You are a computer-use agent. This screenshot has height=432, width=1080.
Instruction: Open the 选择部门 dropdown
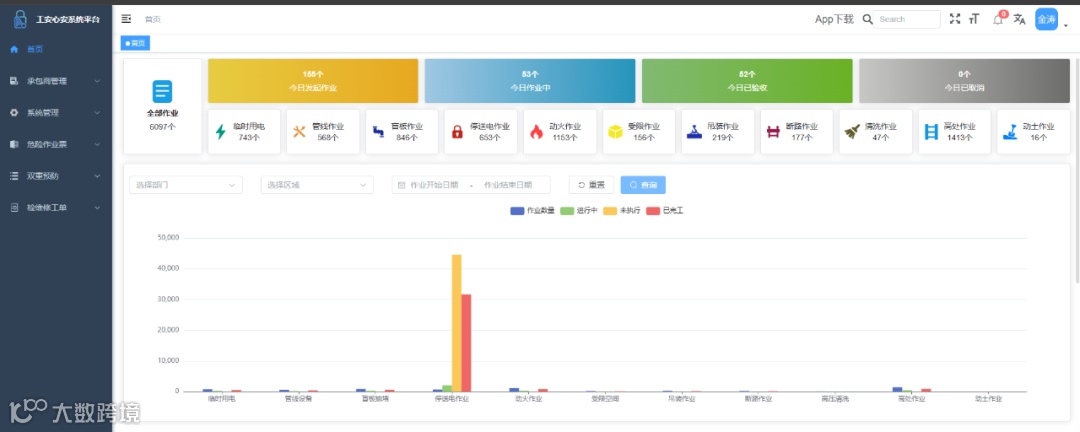coord(186,185)
